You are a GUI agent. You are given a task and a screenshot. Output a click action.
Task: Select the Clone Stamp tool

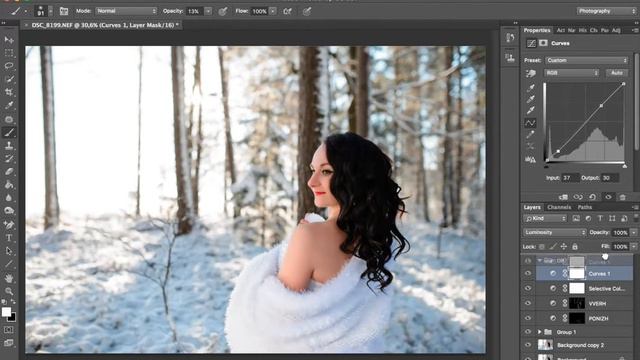pyautogui.click(x=9, y=145)
